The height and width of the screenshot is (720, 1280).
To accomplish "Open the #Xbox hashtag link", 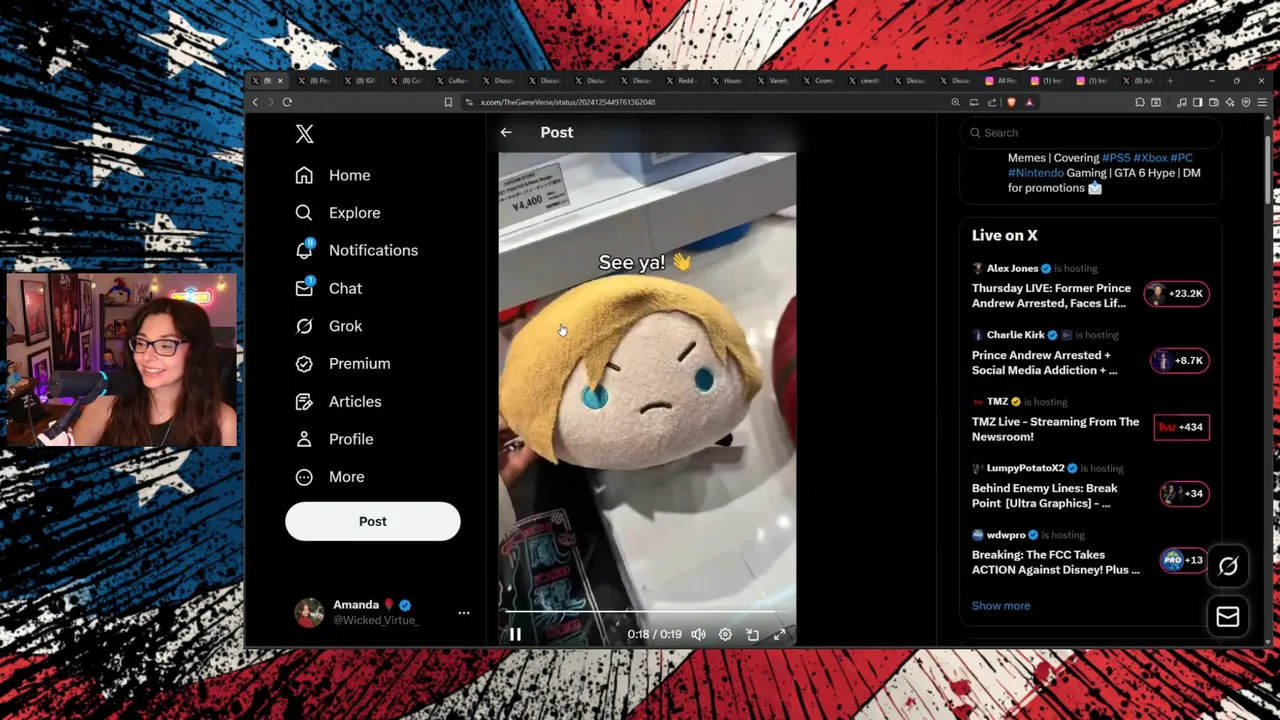I will pyautogui.click(x=1150, y=158).
